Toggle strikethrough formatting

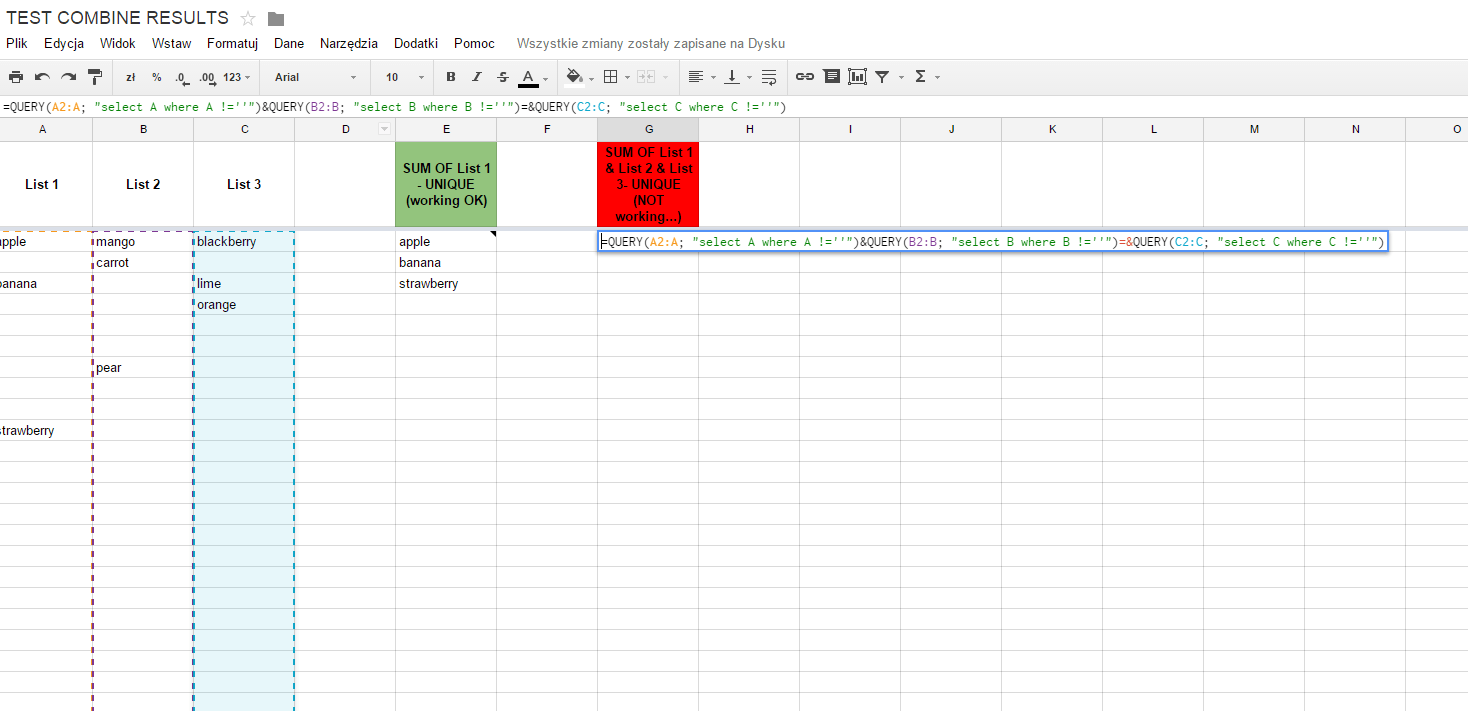click(503, 77)
